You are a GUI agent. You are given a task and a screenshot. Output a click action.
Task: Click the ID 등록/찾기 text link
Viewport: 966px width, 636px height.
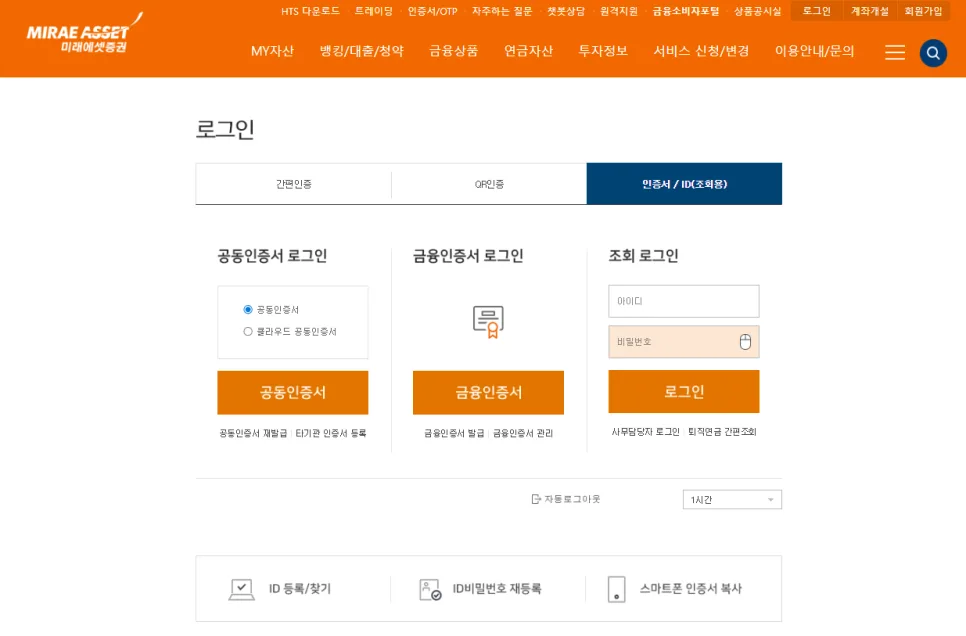pyautogui.click(x=300, y=589)
